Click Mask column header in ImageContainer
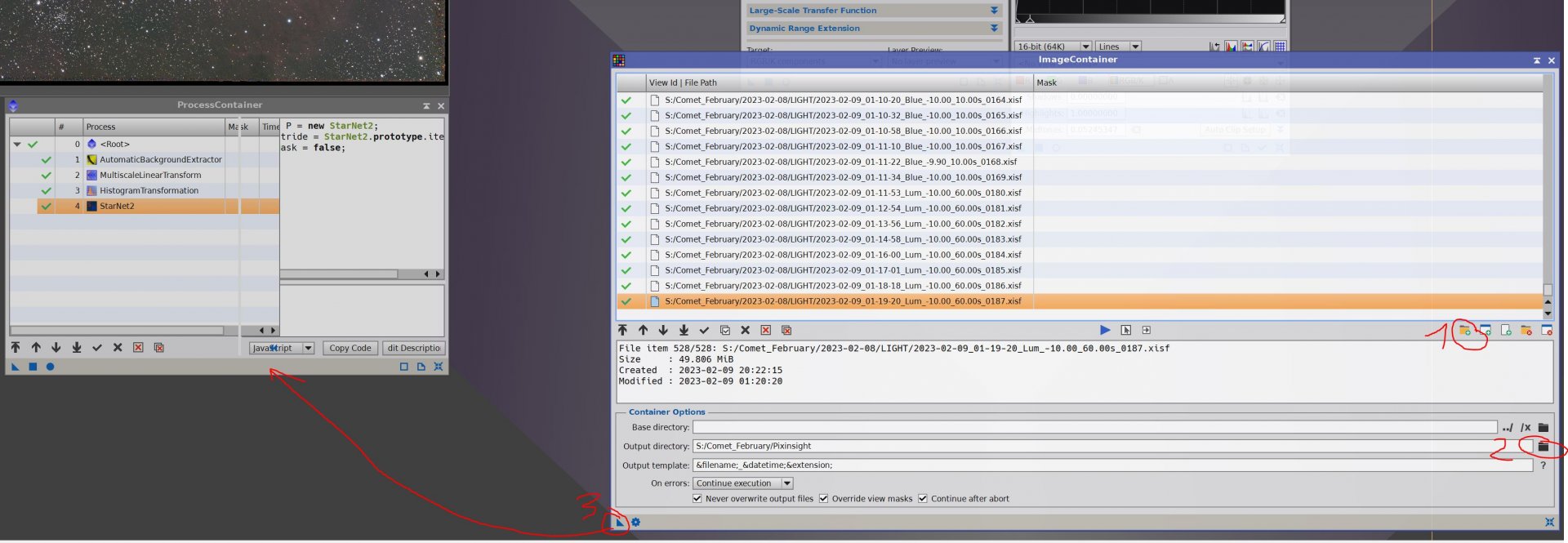1568x543 pixels. (1288, 82)
